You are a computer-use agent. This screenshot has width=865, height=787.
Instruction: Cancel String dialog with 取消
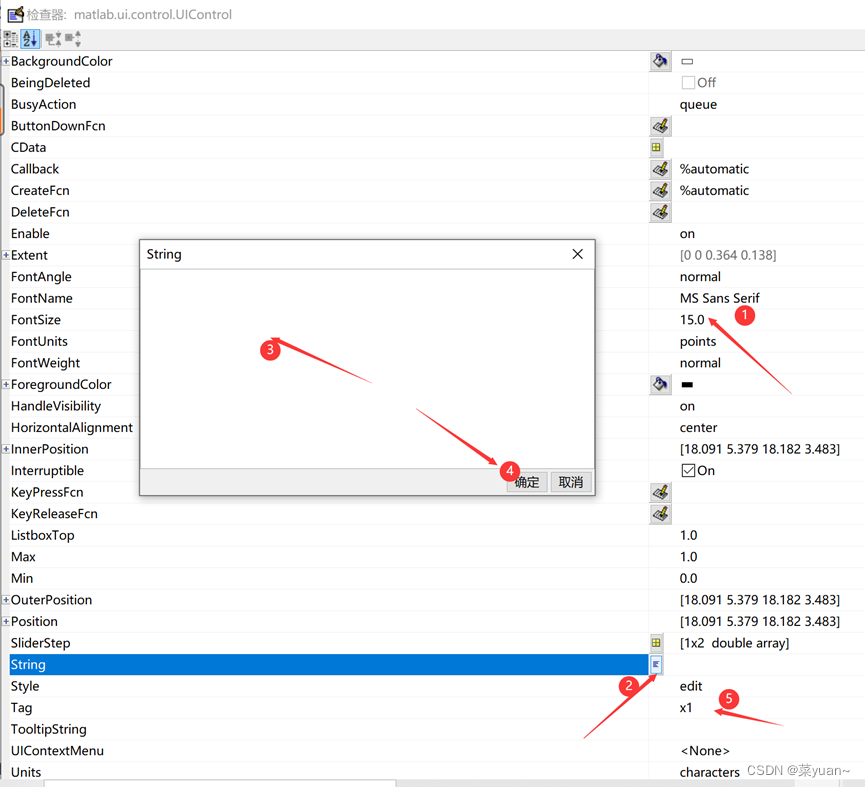pos(571,482)
